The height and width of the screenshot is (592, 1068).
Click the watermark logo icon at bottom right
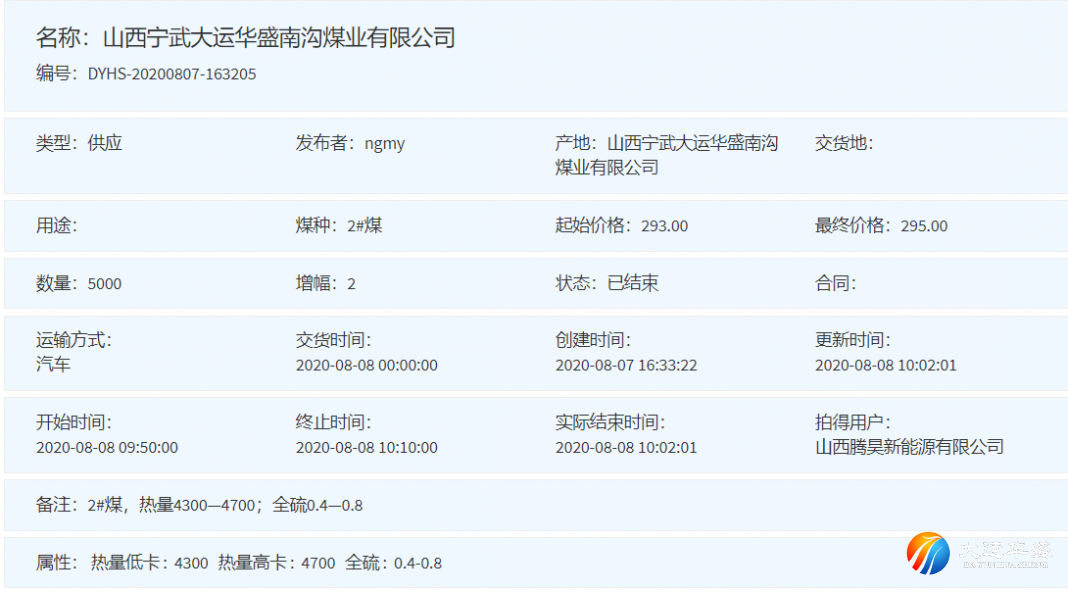point(927,553)
